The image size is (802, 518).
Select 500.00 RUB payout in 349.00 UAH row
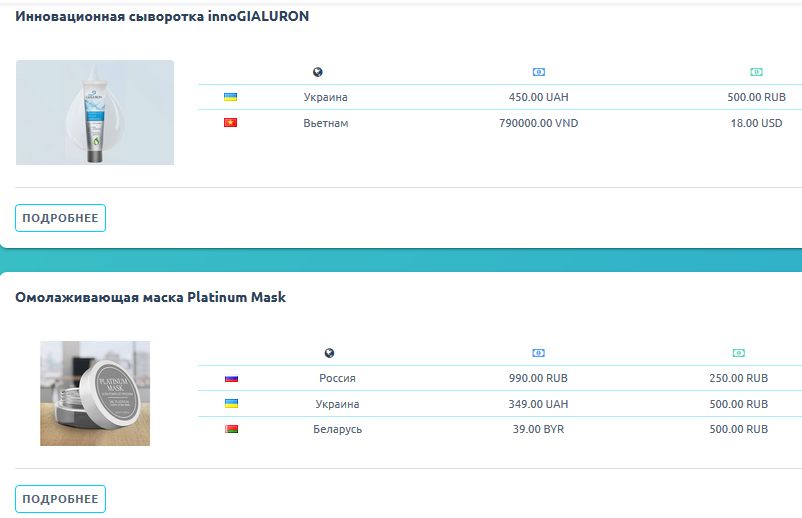[x=739, y=404]
